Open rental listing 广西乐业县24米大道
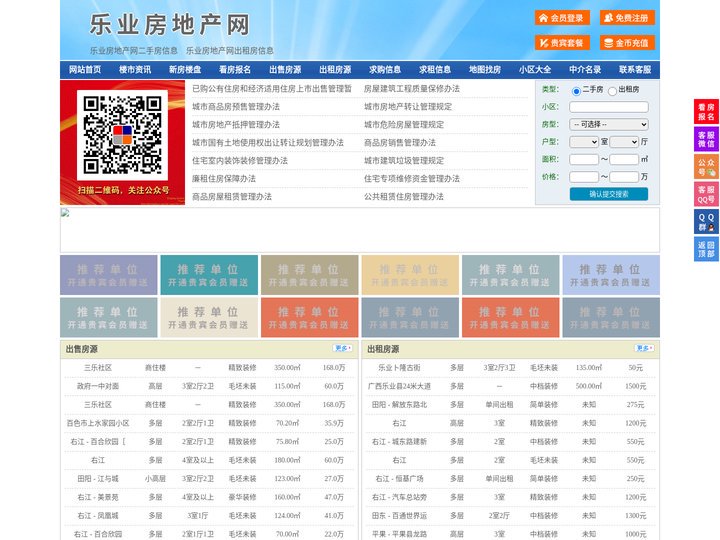 click(399, 386)
